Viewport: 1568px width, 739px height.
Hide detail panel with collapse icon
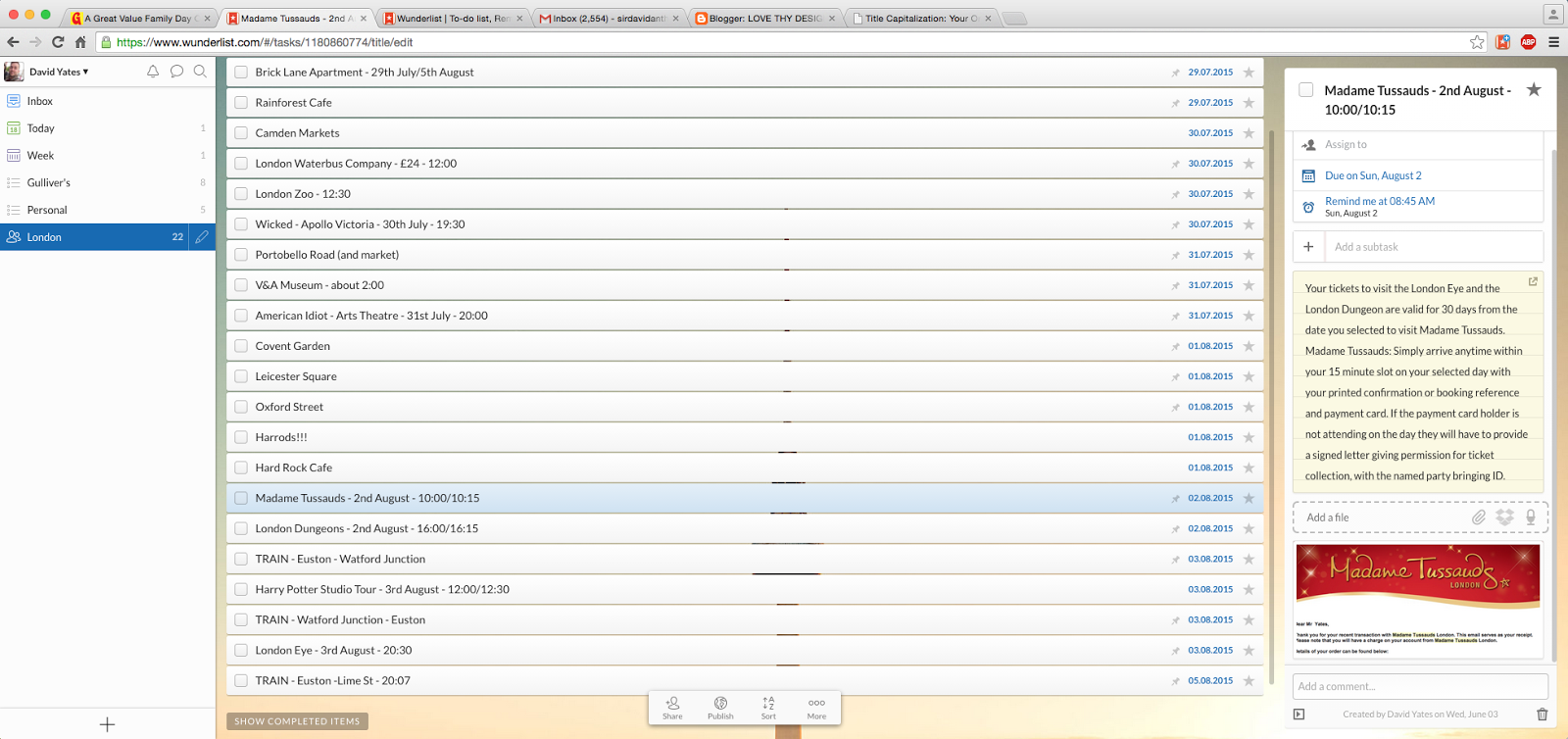[1299, 714]
